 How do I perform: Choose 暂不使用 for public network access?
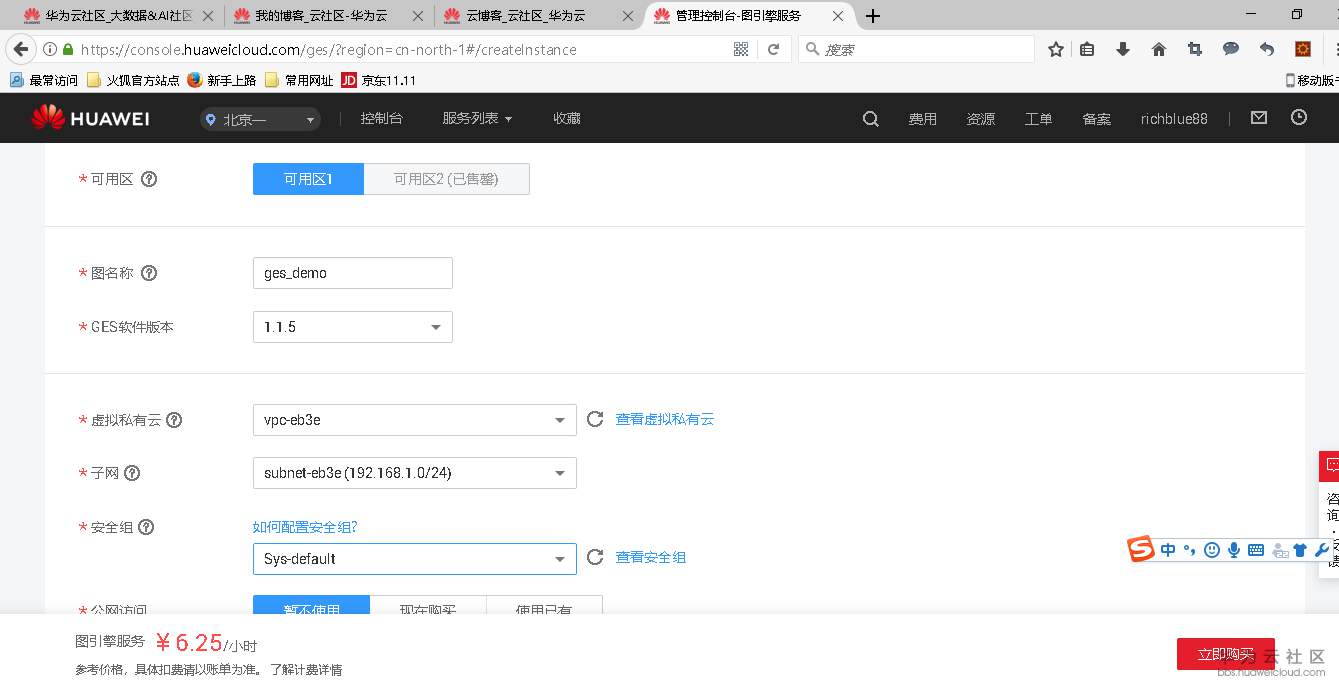[x=311, y=609]
